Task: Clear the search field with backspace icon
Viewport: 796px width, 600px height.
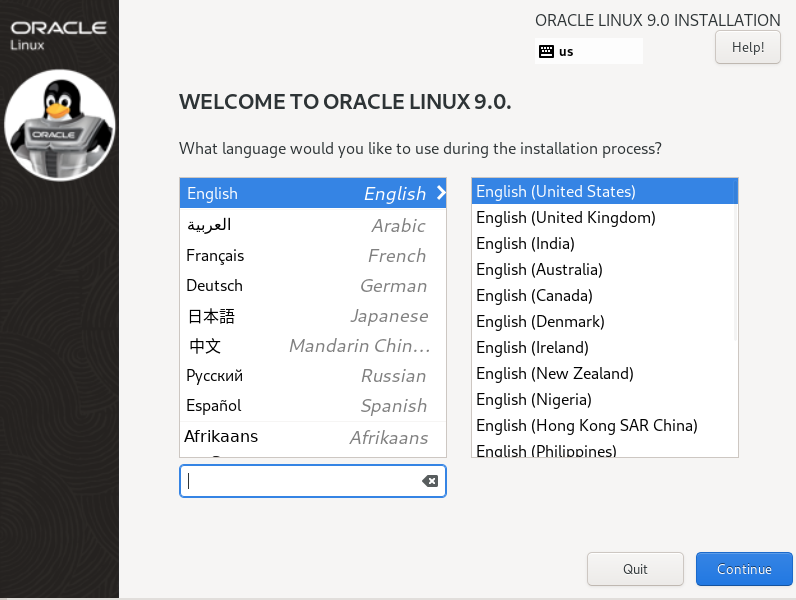Action: pyautogui.click(x=430, y=481)
